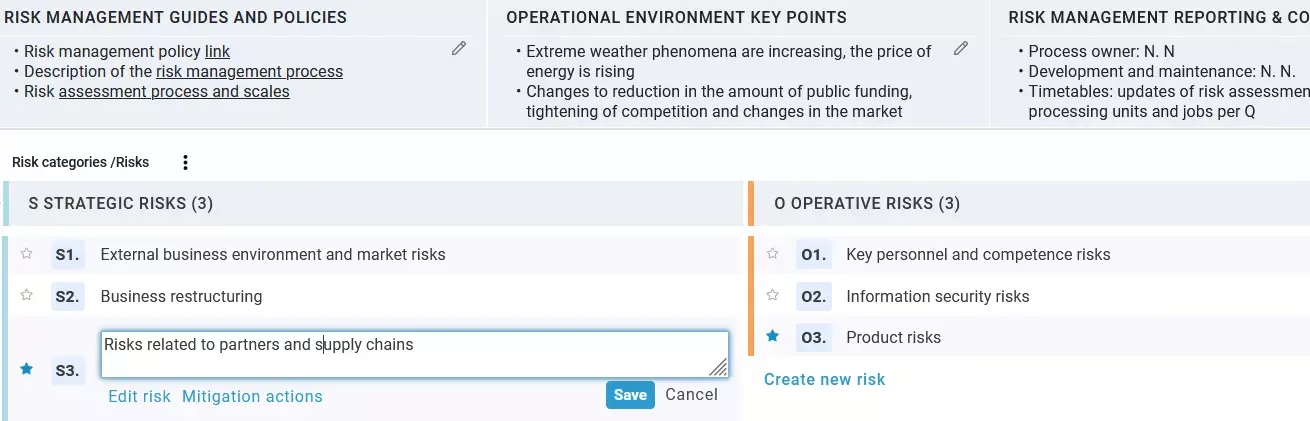Click pencil edit icon in Risk Management Guides panel

point(459,48)
